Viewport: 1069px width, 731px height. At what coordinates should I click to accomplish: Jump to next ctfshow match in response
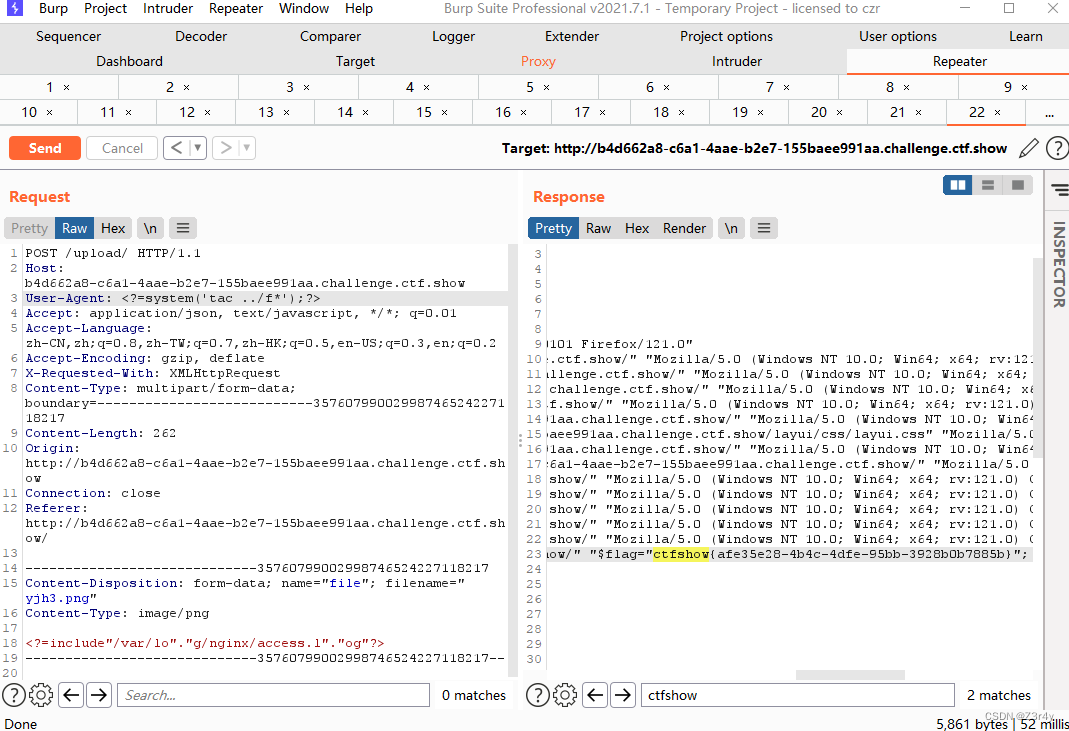click(622, 695)
